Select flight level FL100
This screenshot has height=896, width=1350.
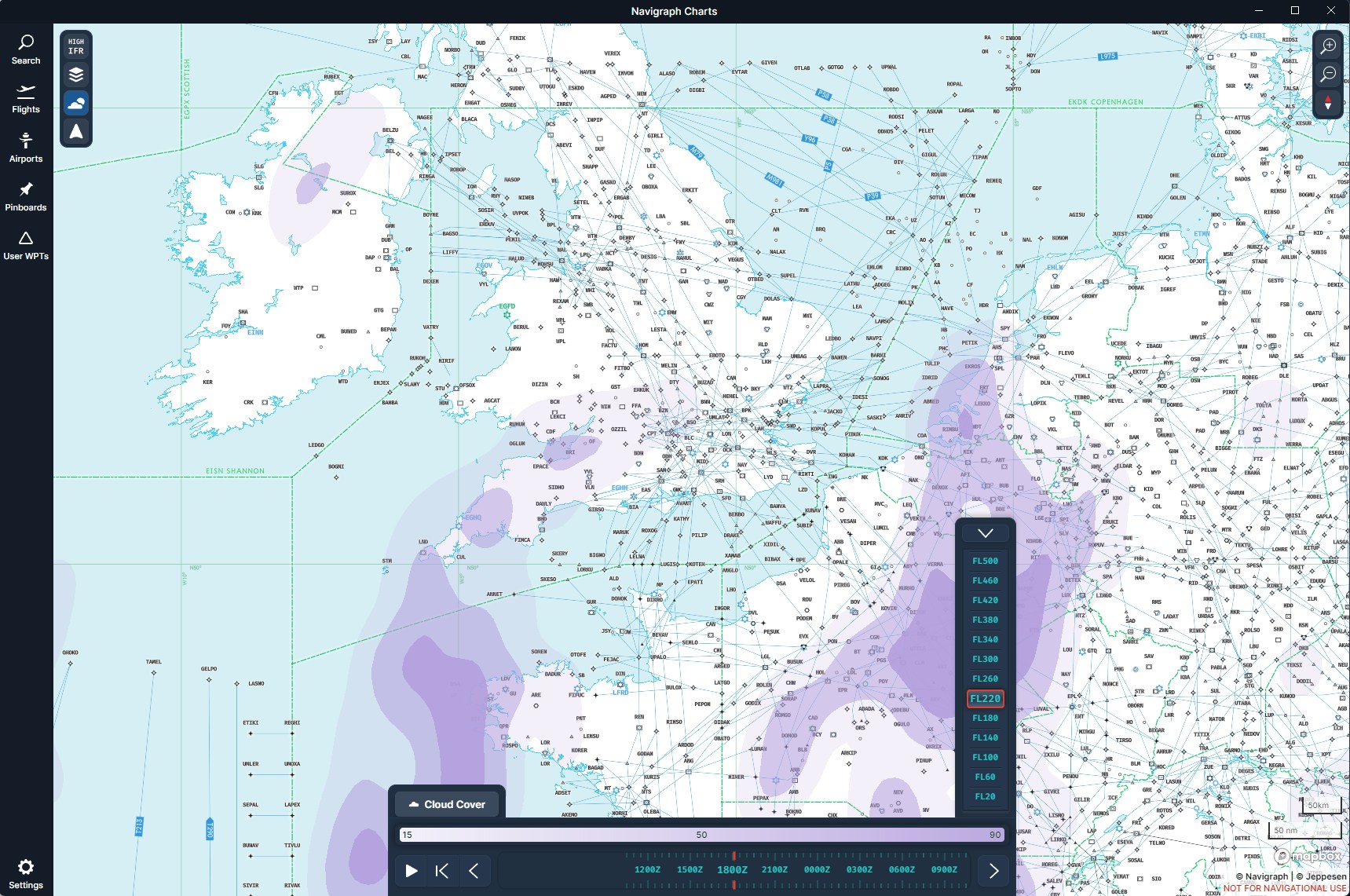(985, 757)
